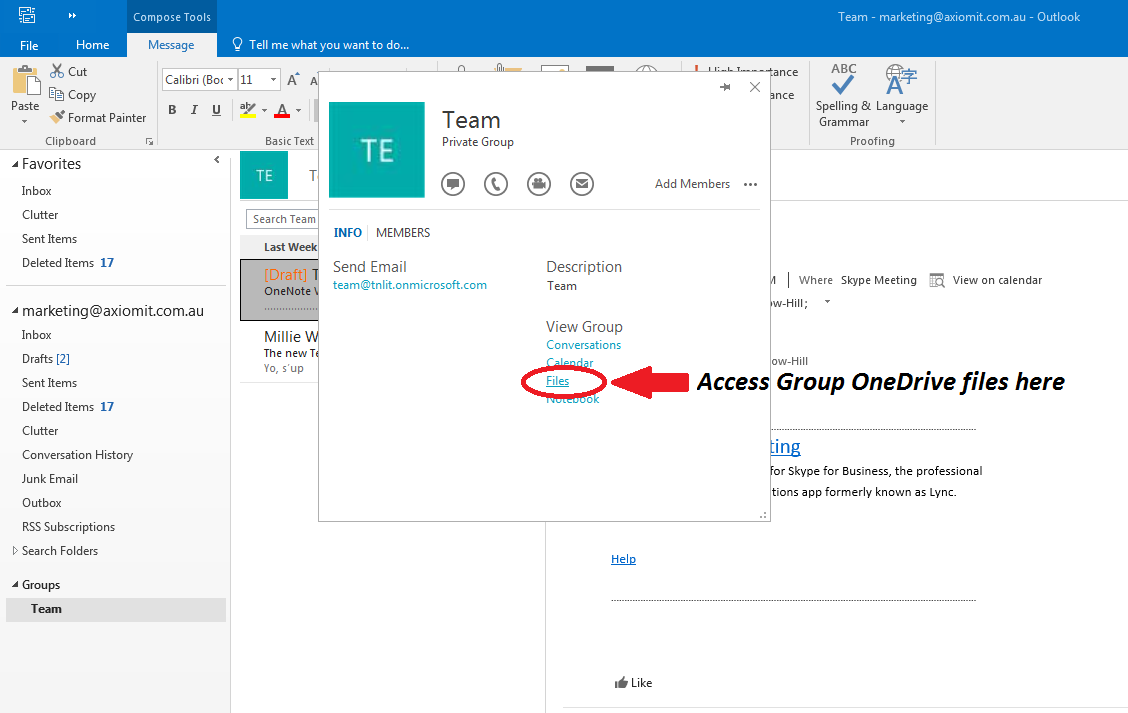Screen dimensions: 1128x713
Task: Open the Language proofing menu
Action: [x=901, y=95]
